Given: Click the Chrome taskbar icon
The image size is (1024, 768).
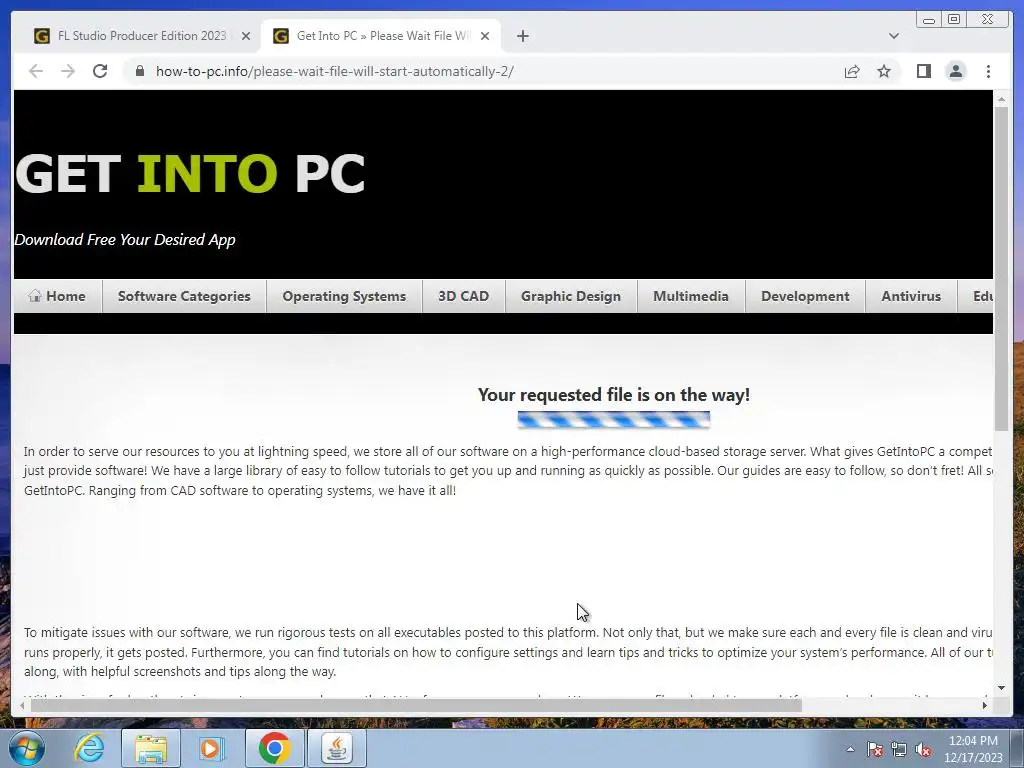Looking at the screenshot, I should click(x=274, y=748).
